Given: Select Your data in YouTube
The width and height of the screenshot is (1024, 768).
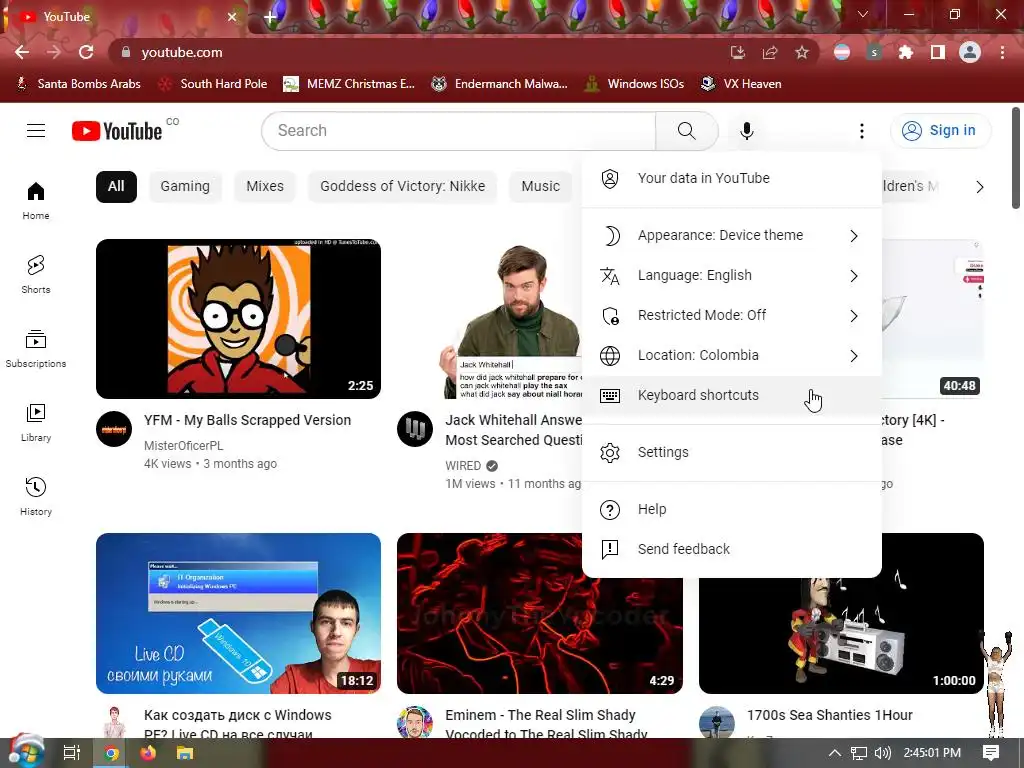Looking at the screenshot, I should coord(731,178).
